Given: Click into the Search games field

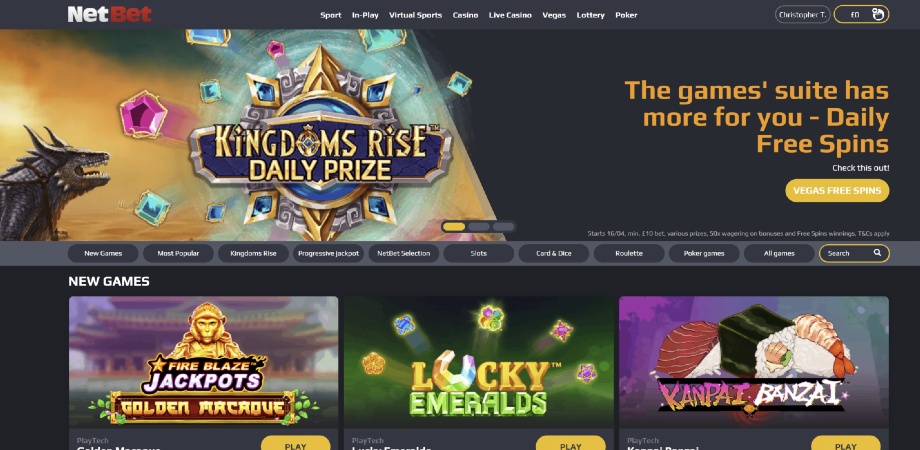Looking at the screenshot, I should pos(854,253).
